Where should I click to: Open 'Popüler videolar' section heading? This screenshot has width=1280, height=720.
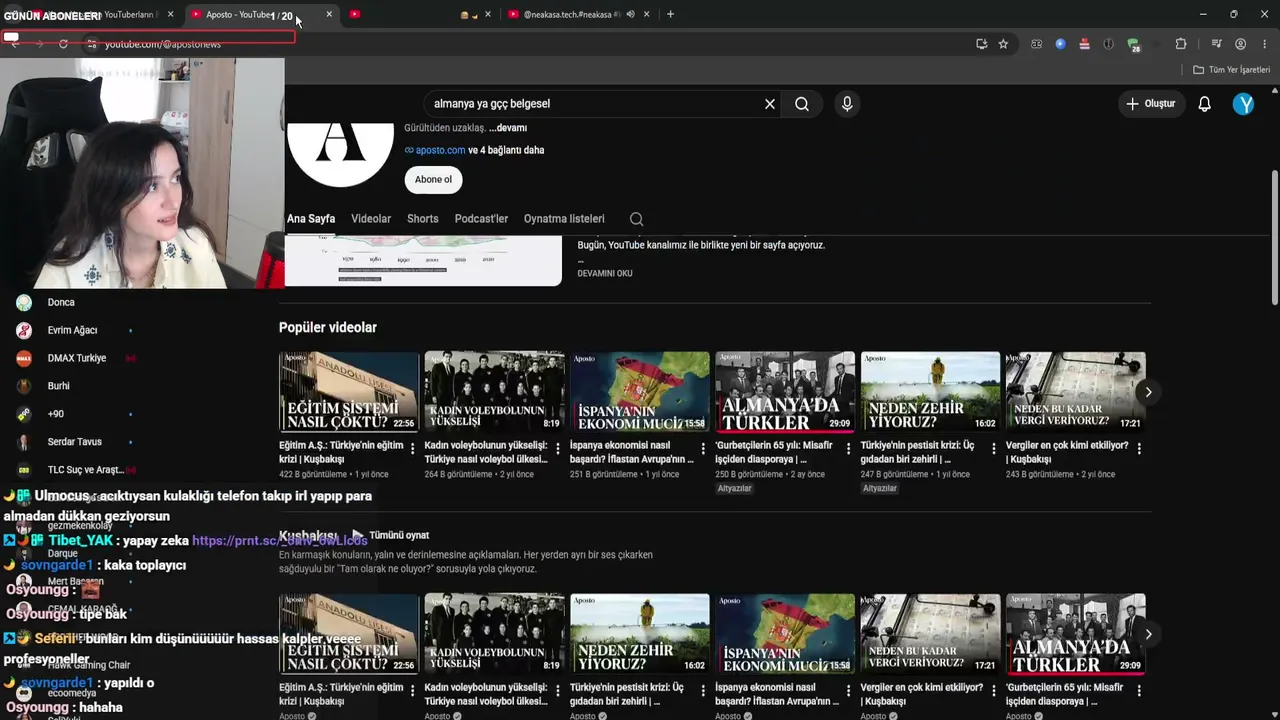point(328,328)
